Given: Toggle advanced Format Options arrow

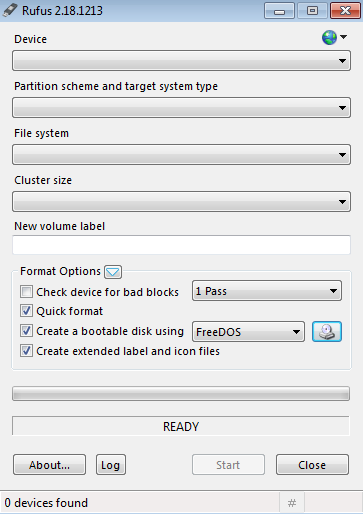Looking at the screenshot, I should click(x=113, y=272).
